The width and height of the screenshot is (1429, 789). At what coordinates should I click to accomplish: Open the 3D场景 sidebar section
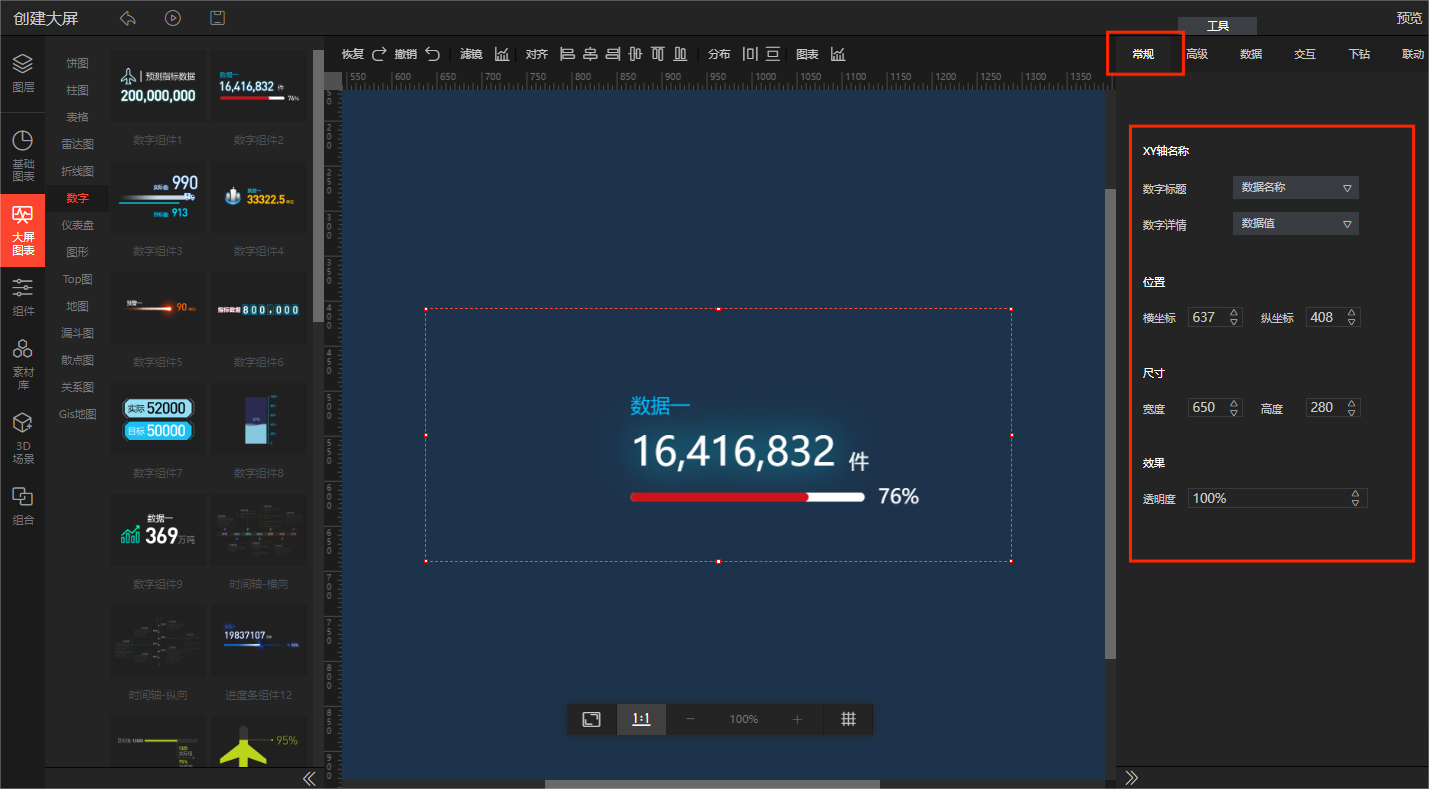[22, 438]
